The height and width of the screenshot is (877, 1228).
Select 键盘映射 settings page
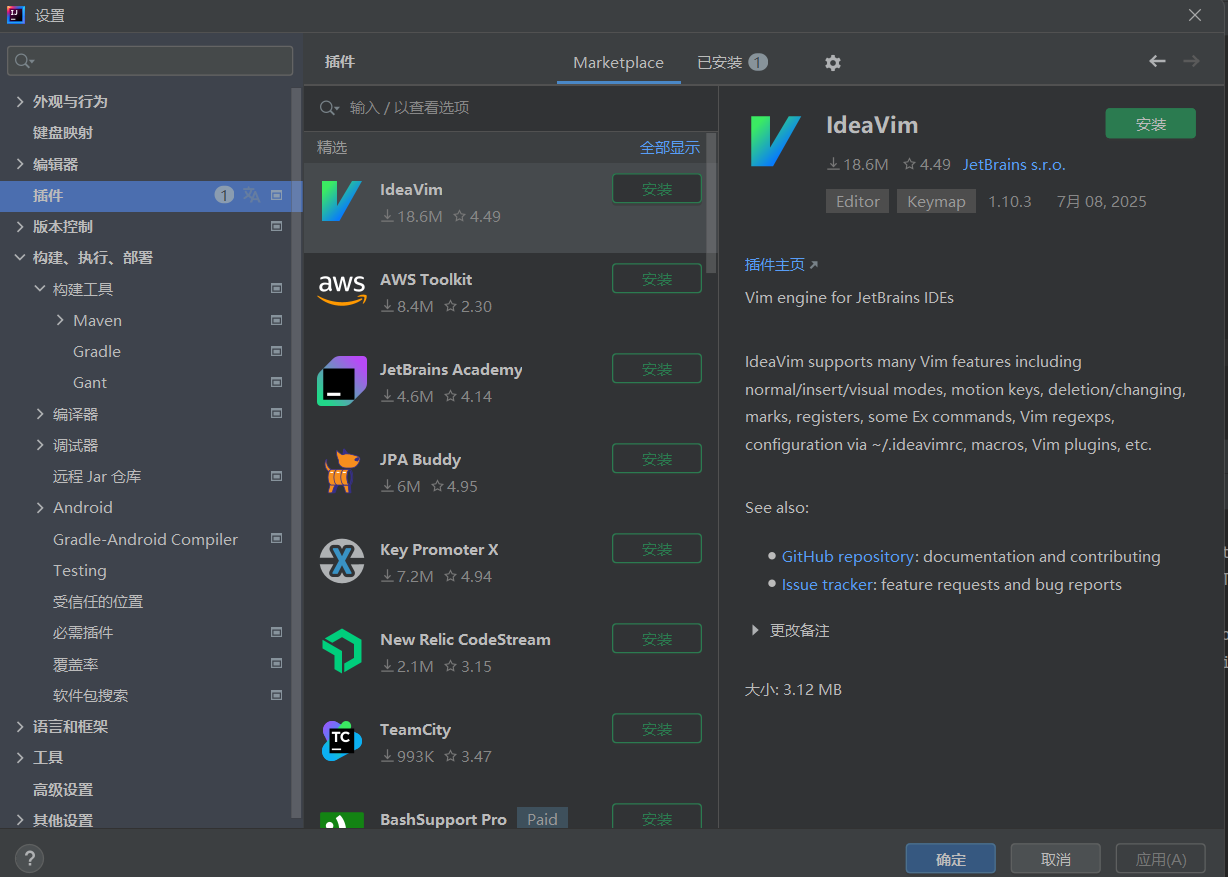tap(63, 132)
